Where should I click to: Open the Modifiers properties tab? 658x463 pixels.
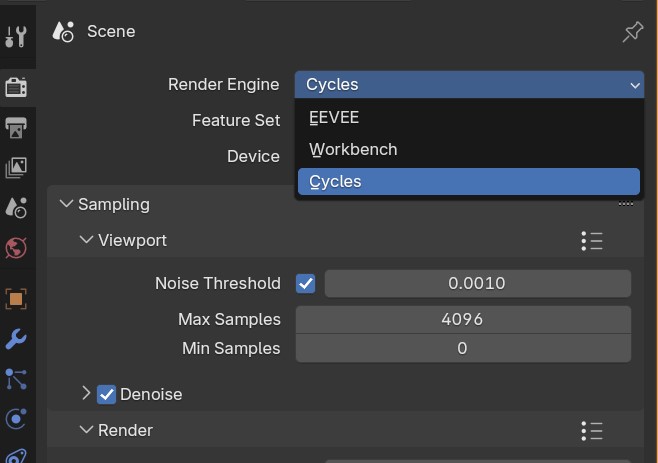coord(16,339)
